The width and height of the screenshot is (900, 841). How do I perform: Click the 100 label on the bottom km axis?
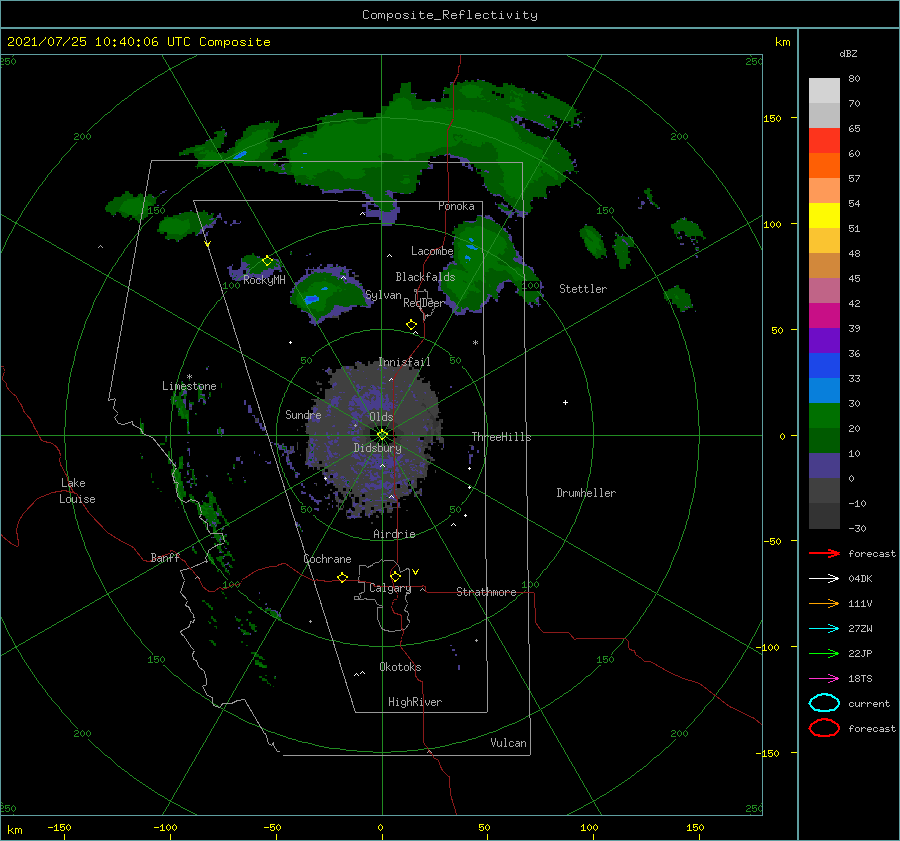[589, 827]
